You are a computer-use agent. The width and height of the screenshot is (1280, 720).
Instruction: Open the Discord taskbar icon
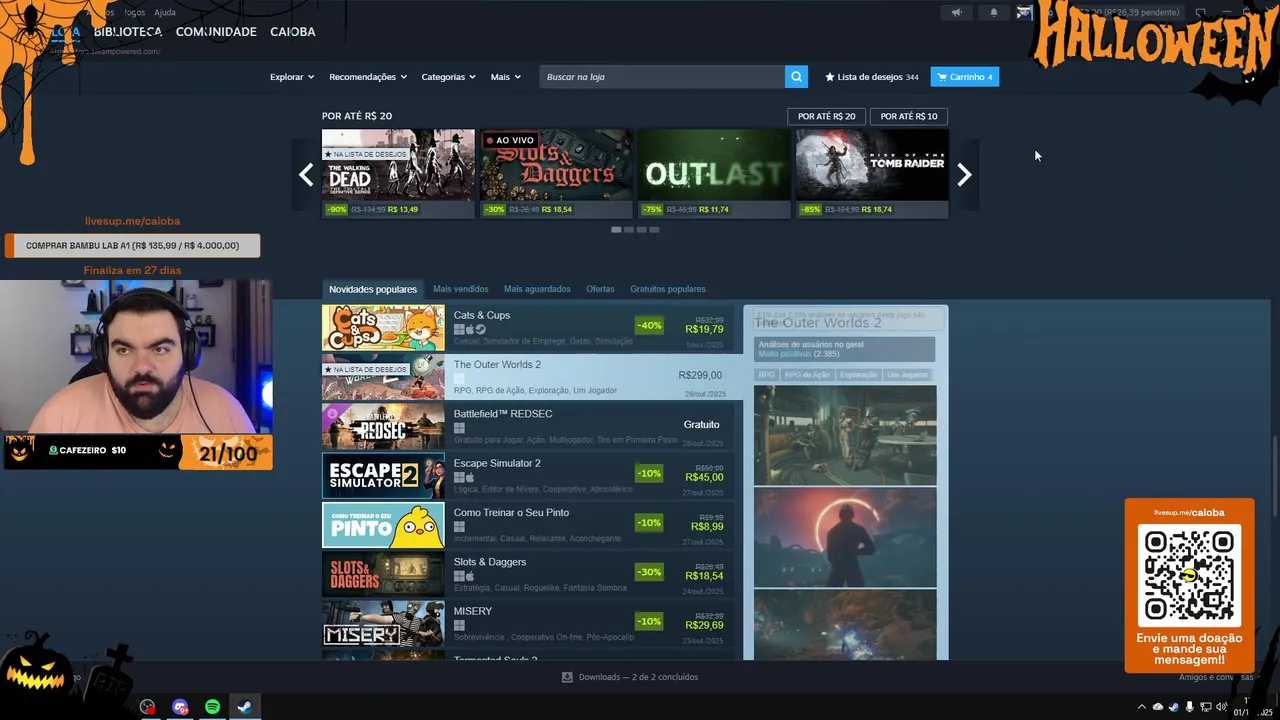click(180, 707)
